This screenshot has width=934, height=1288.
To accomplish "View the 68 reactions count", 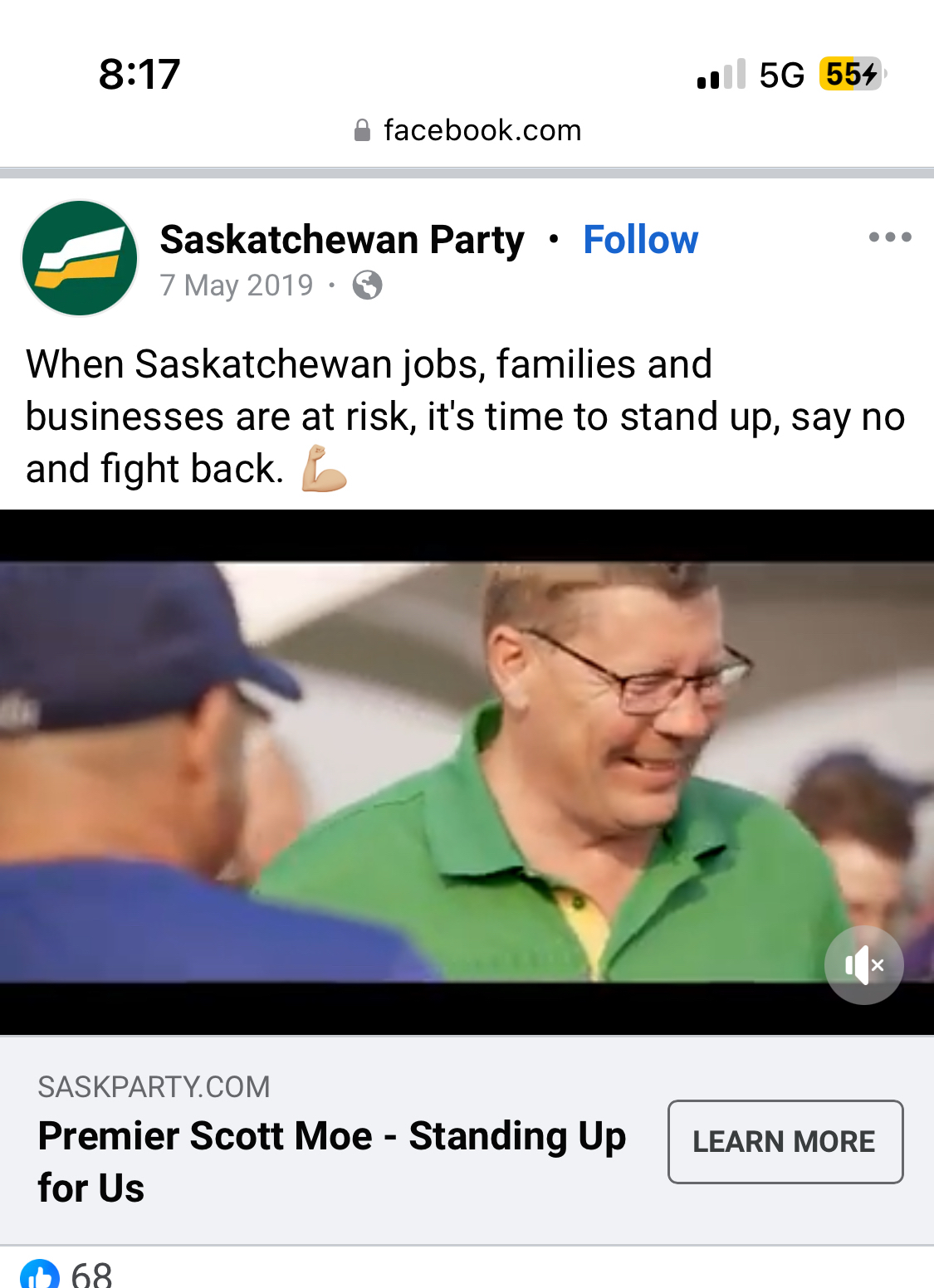I will (91, 1275).
